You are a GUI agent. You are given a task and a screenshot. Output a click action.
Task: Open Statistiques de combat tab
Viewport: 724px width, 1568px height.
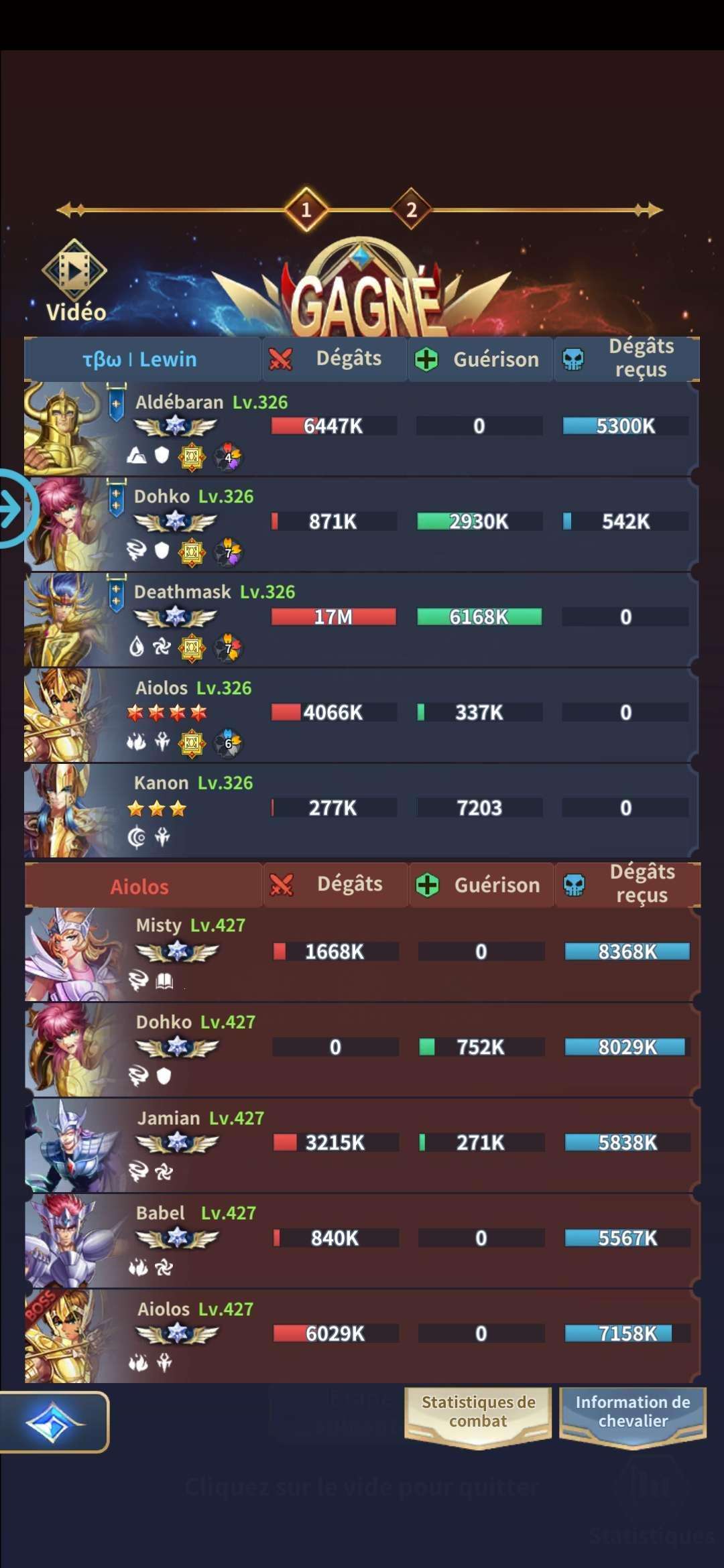pyautogui.click(x=478, y=1413)
